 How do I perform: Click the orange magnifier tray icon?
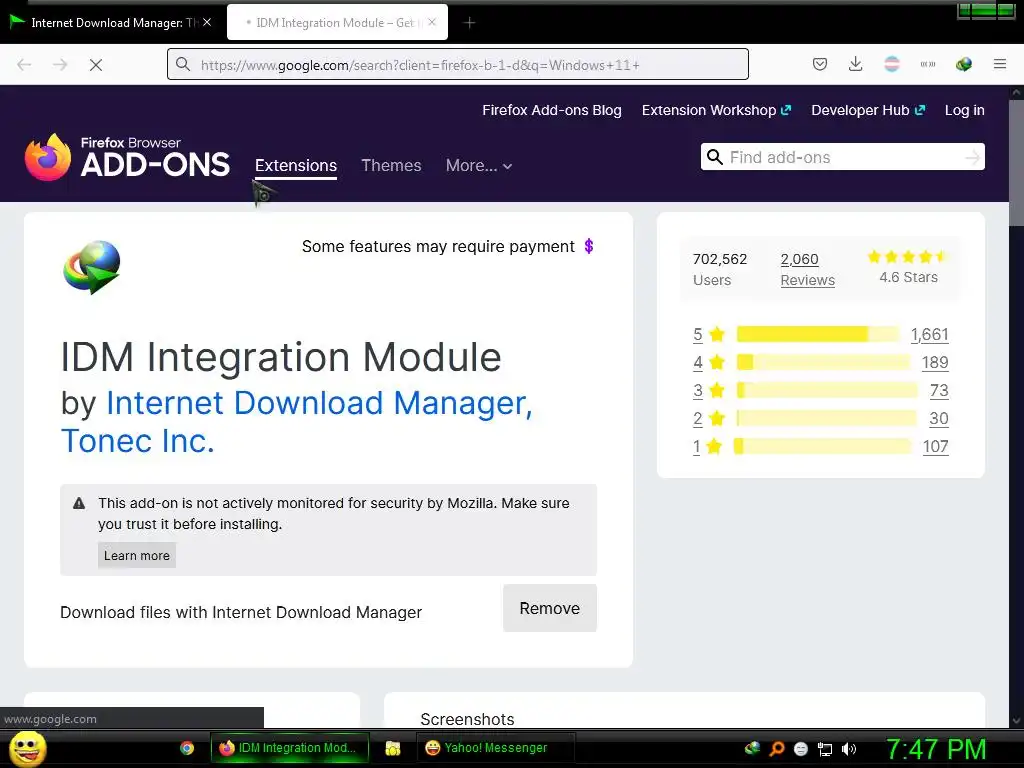point(777,748)
